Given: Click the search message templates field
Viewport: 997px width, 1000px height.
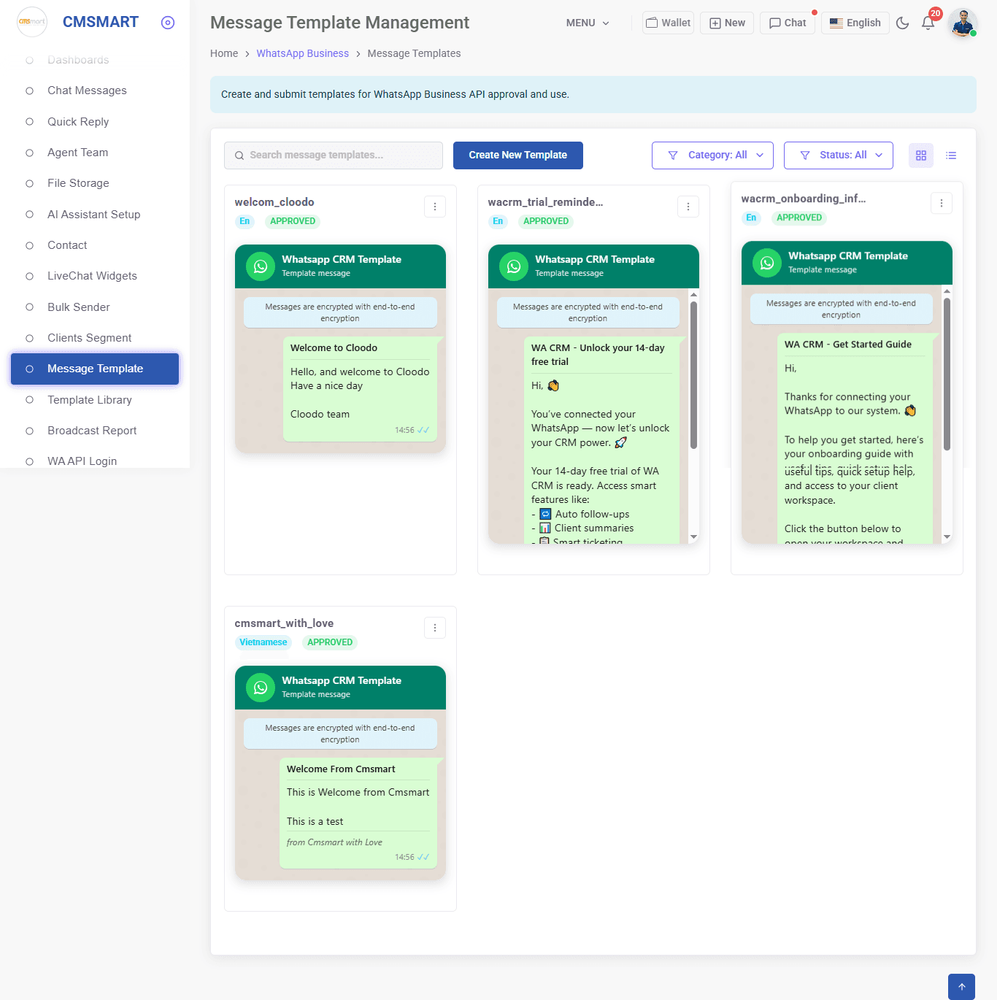Looking at the screenshot, I should click(x=333, y=155).
